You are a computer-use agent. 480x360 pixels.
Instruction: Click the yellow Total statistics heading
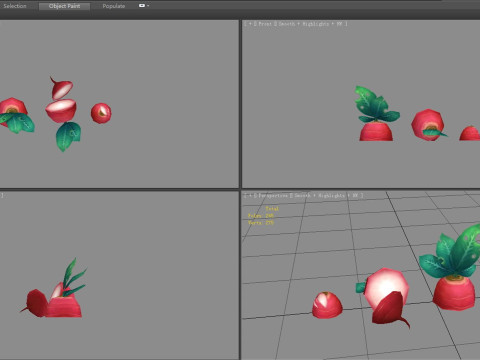click(x=272, y=209)
